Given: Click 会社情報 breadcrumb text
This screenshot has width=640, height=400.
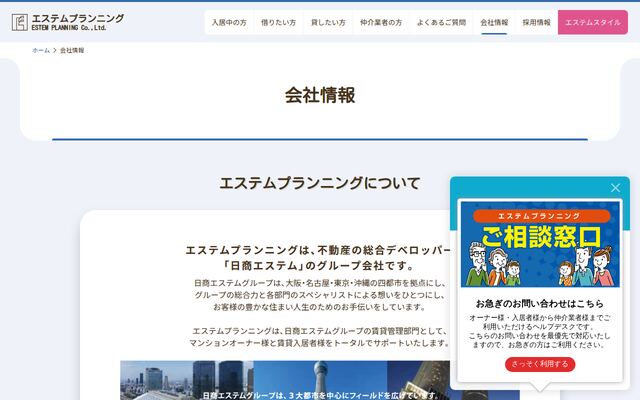Looking at the screenshot, I should click(x=72, y=50).
